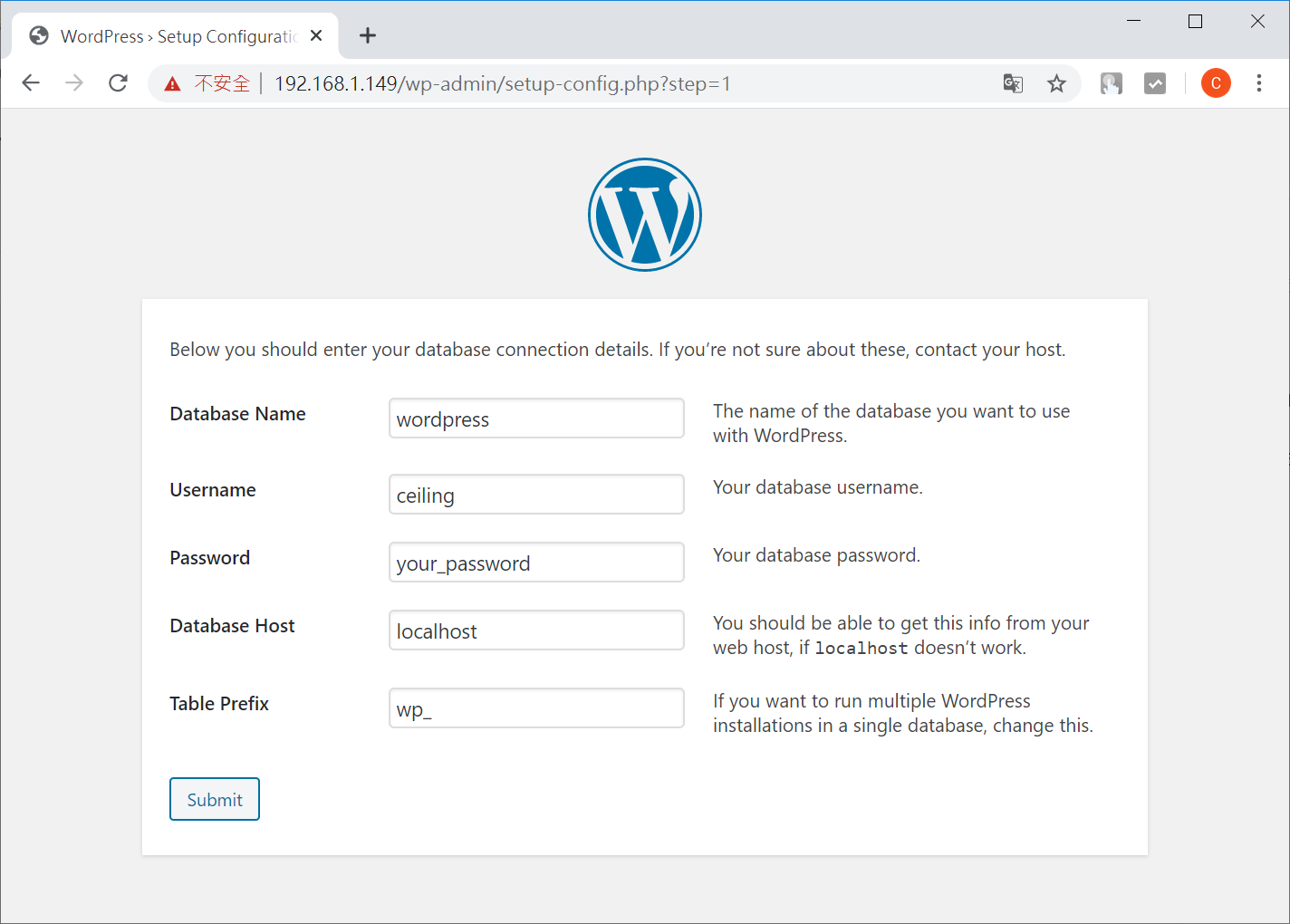
Task: Click the WordPress logo
Action: coord(645,215)
